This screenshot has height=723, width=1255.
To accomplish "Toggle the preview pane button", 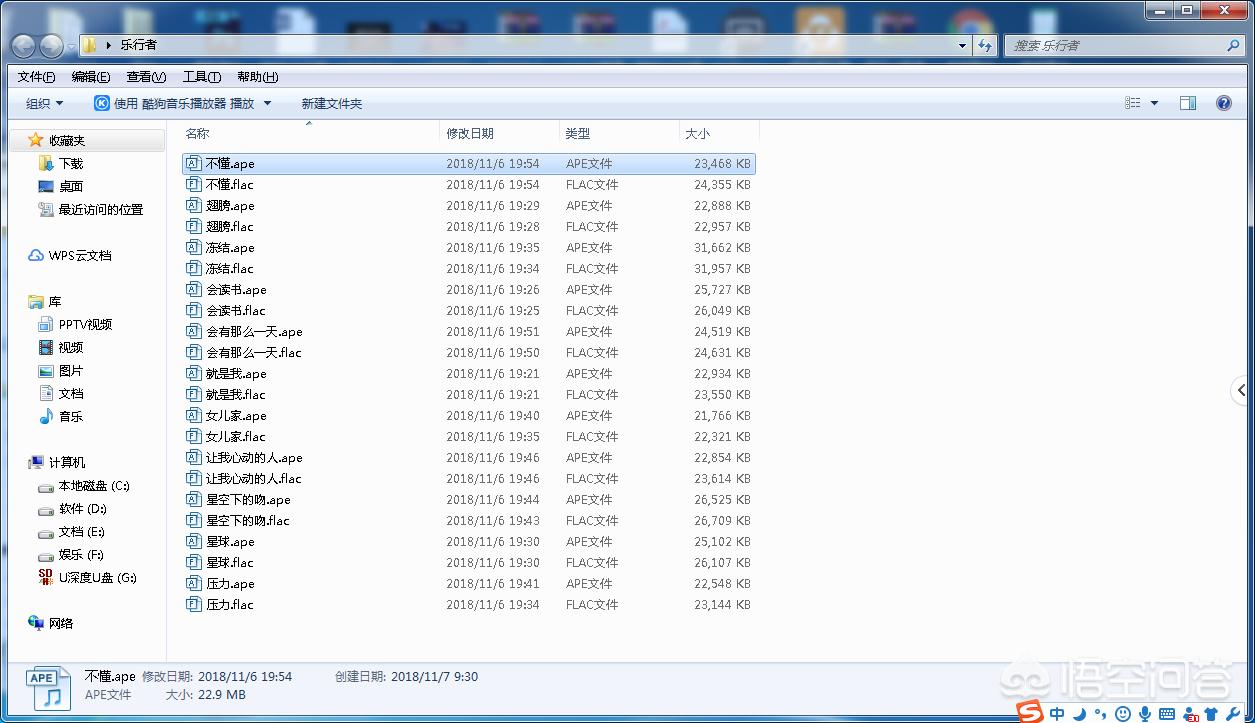I will tap(1188, 103).
